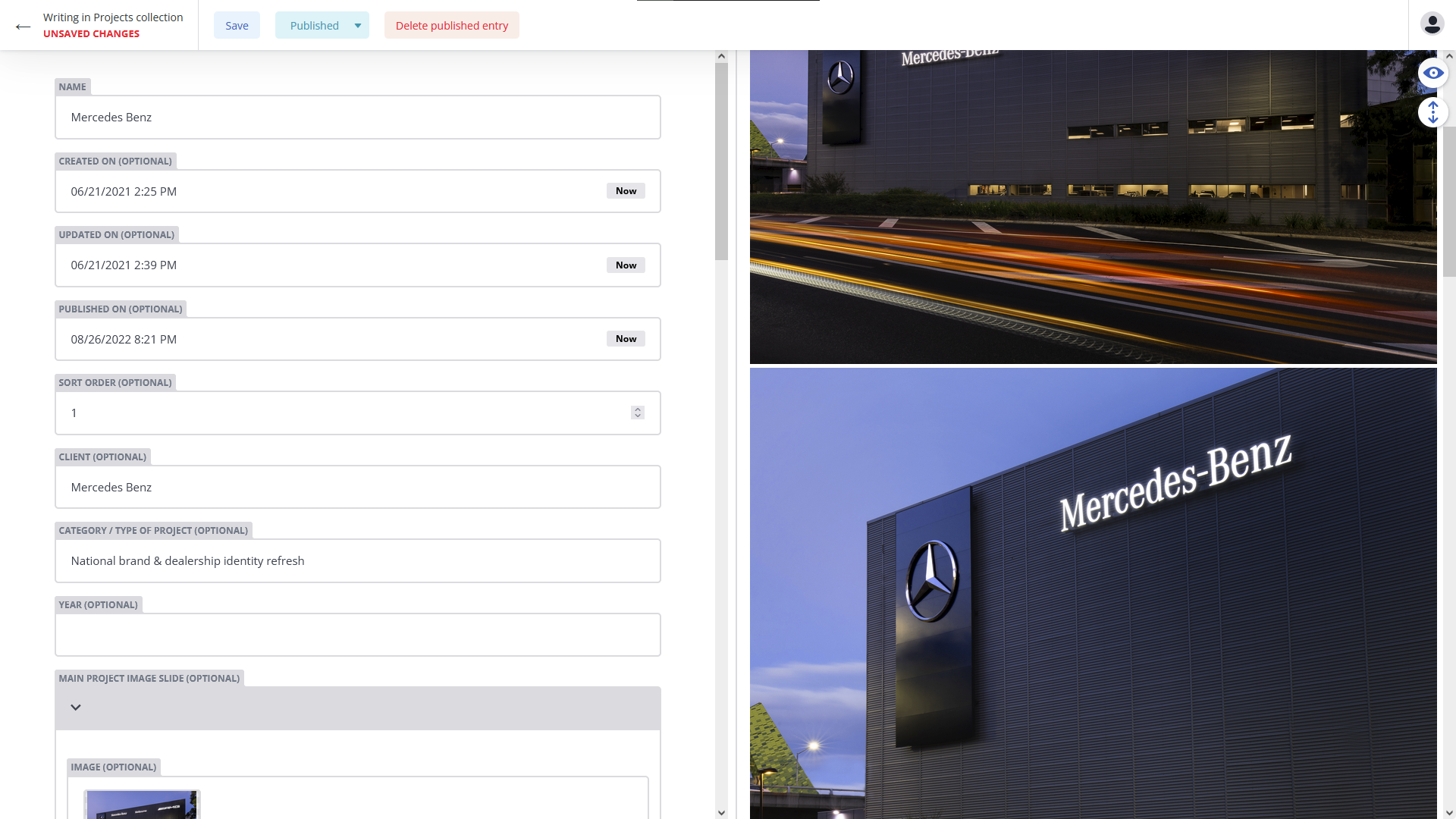Click the 'CATEGORY / TYPE OF PROJECT (OPTIONAL)' label
The width and height of the screenshot is (1456, 819).
click(x=153, y=531)
